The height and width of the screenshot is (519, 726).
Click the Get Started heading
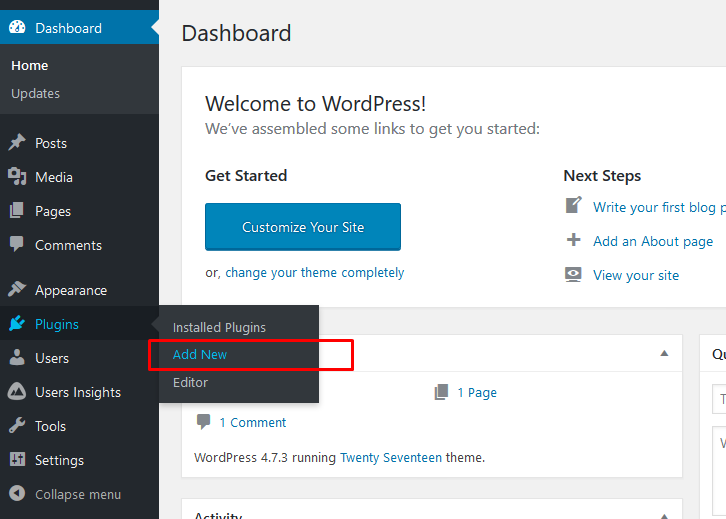point(246,176)
